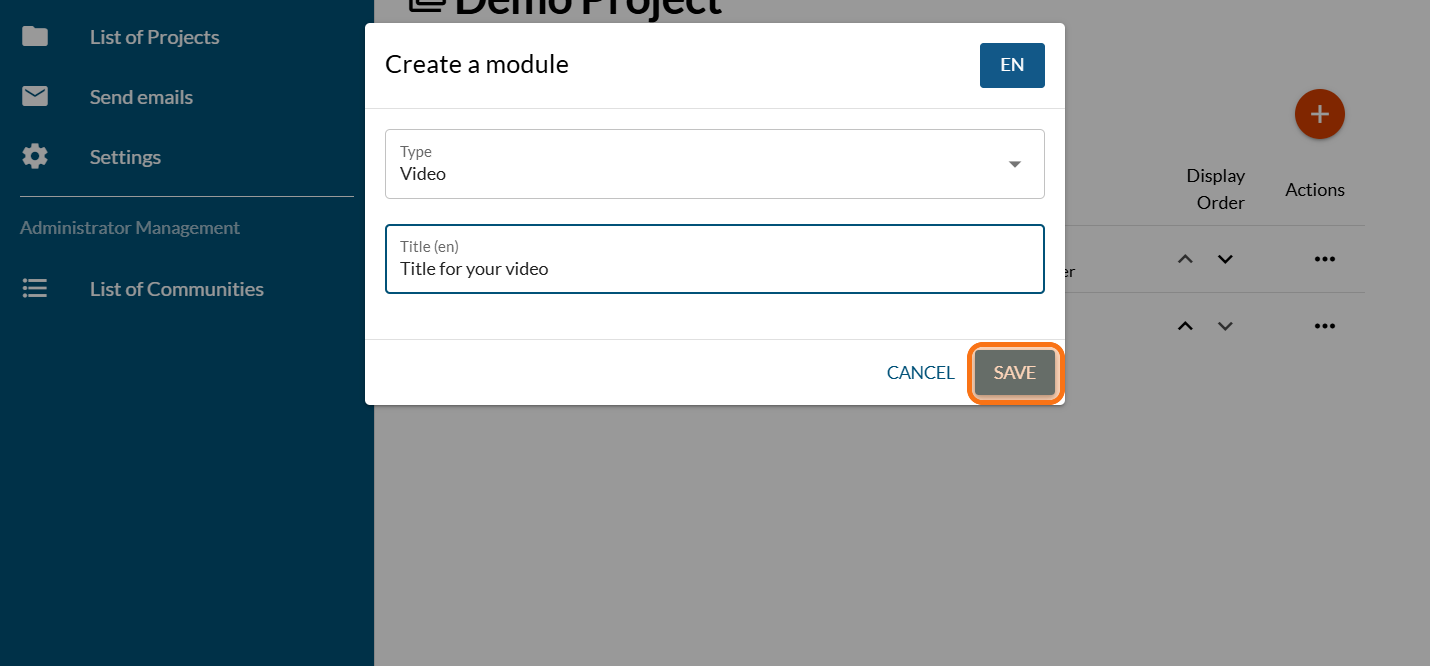The image size is (1430, 666).
Task: Open the Settings text label in sidebar
Action: tap(125, 157)
